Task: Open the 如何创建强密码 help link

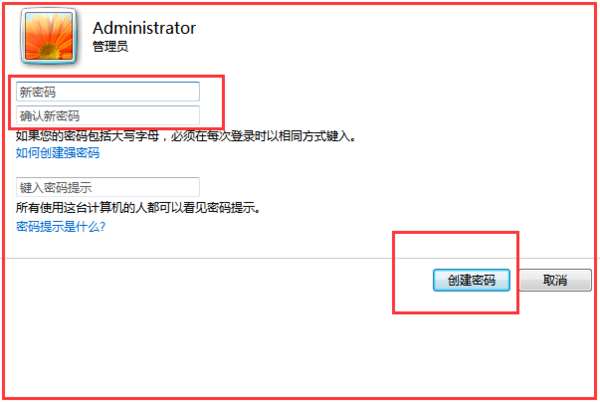Action: point(58,153)
